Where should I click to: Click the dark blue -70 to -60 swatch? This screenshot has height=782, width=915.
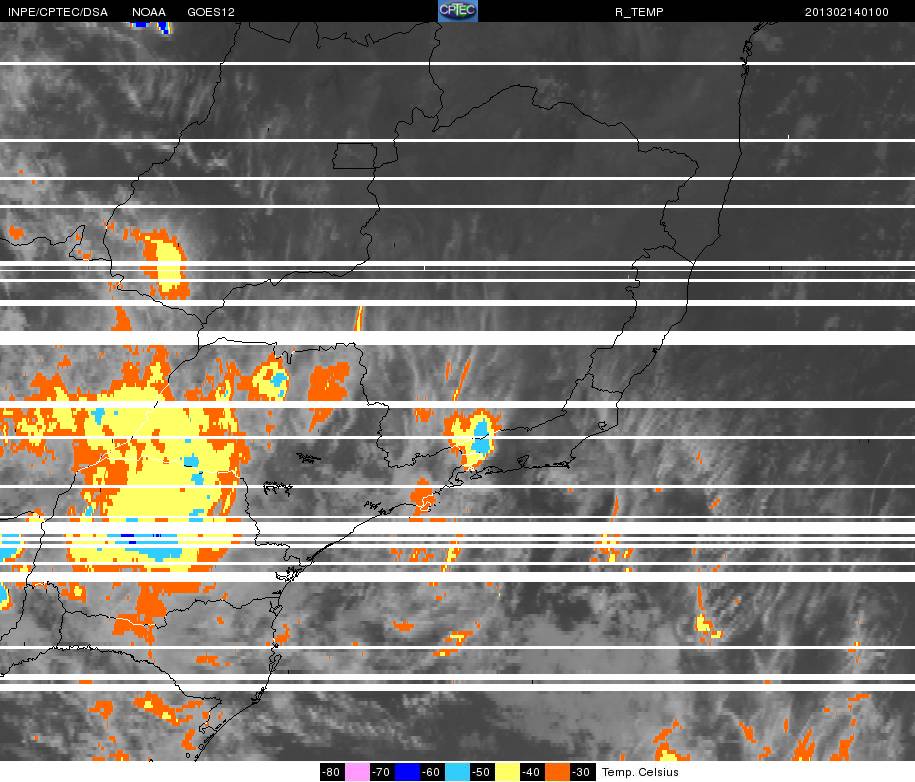[407, 772]
